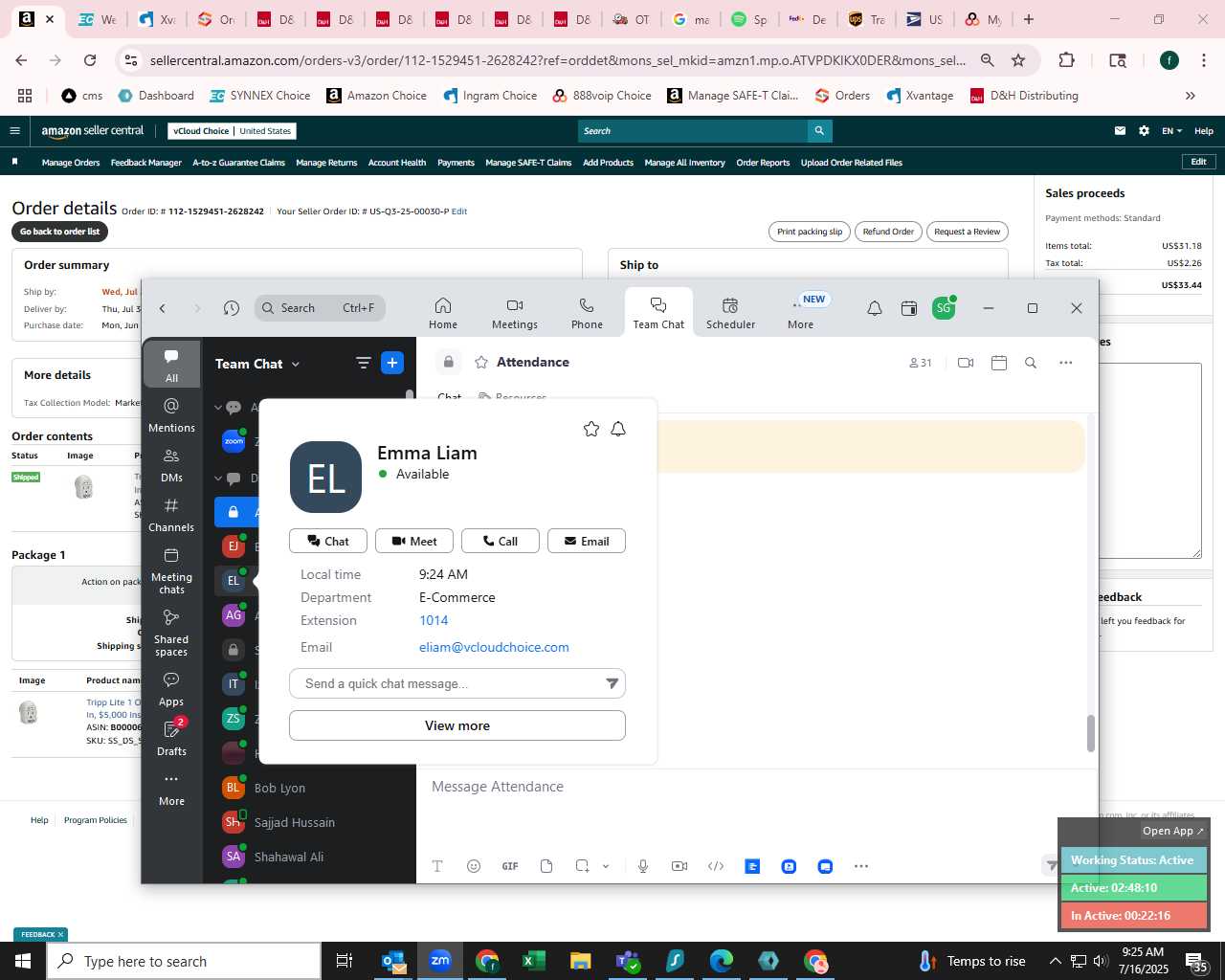Expand screenshot options dropdown arrow
1225x980 pixels.
606,866
